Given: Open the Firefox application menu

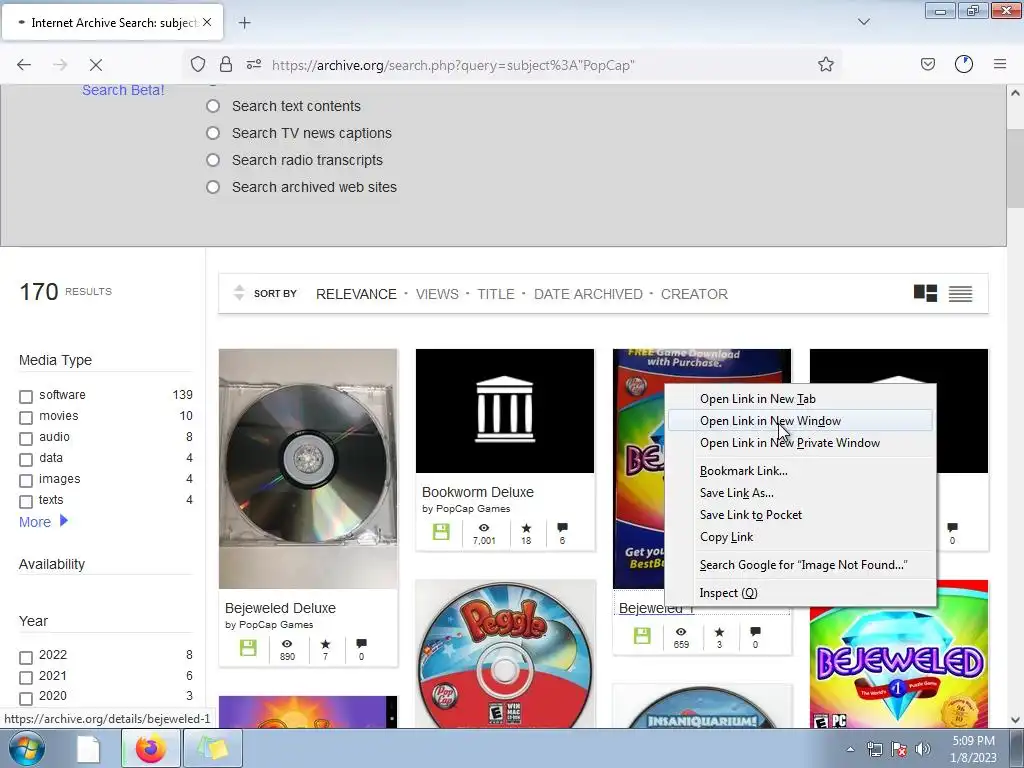Looking at the screenshot, I should [1000, 64].
